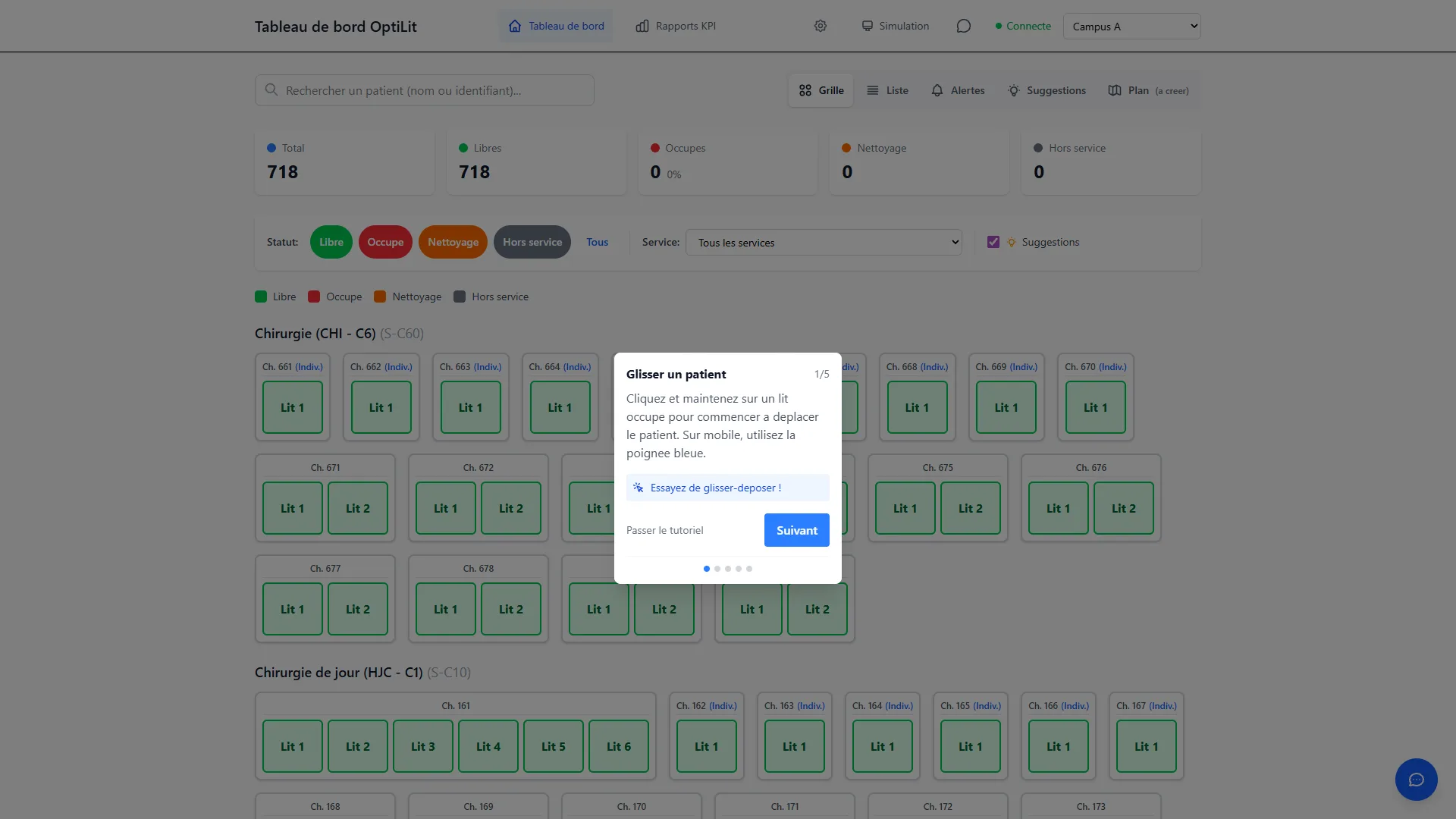The width and height of the screenshot is (1456, 819).
Task: Launch Simulation with the monitor icon
Action: [x=867, y=25]
